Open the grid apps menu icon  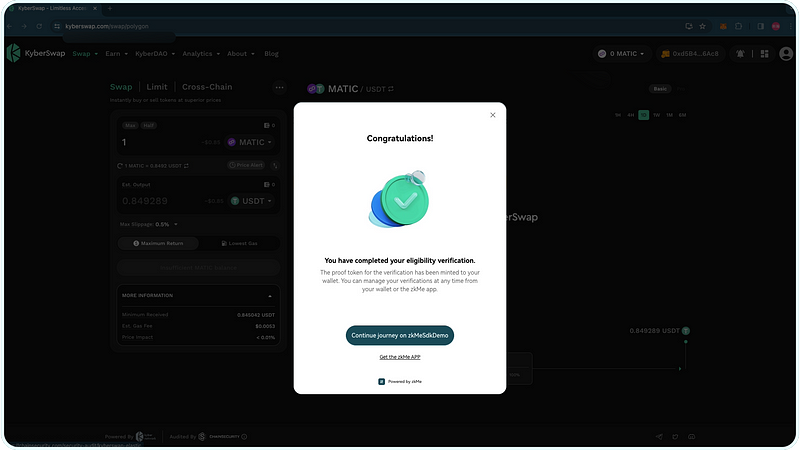point(764,54)
